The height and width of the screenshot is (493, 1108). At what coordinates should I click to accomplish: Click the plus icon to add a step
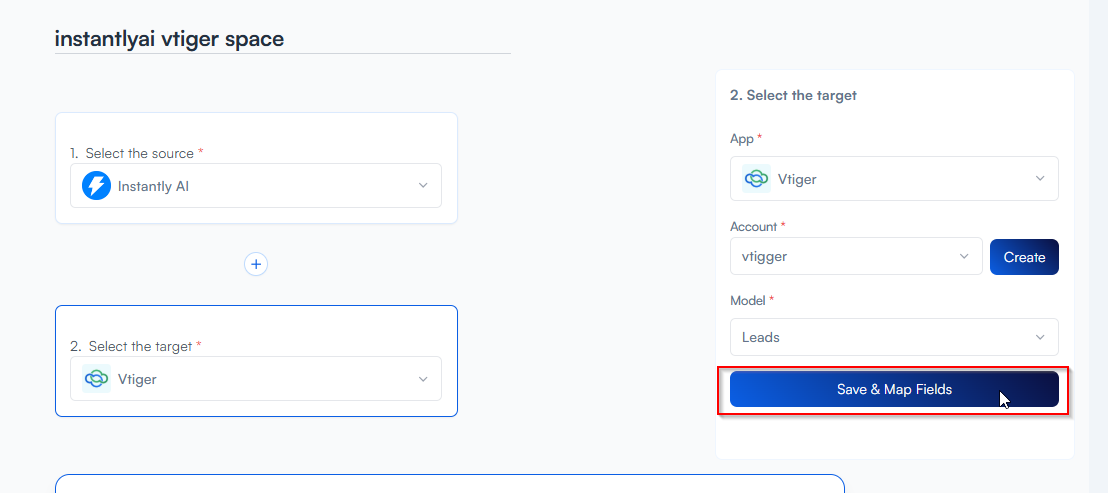pos(256,264)
